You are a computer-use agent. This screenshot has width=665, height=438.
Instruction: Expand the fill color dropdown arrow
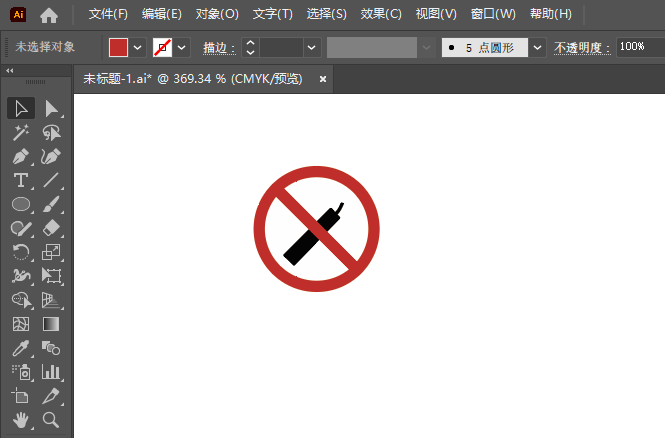(137, 47)
